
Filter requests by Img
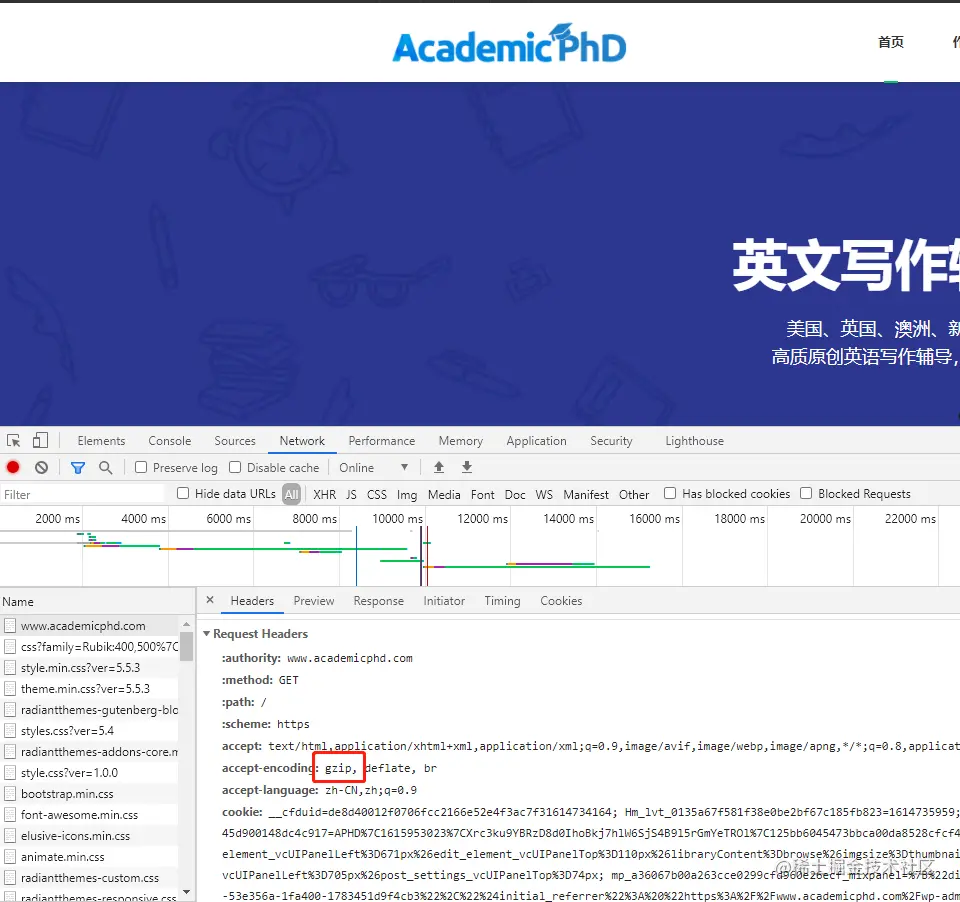coord(407,494)
